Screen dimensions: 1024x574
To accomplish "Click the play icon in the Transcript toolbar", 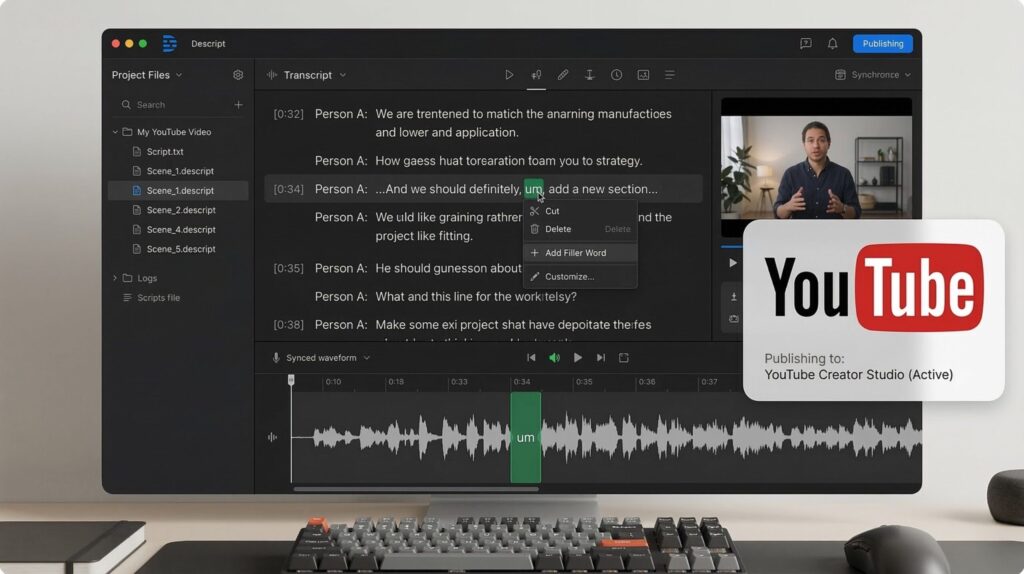I will 509,75.
